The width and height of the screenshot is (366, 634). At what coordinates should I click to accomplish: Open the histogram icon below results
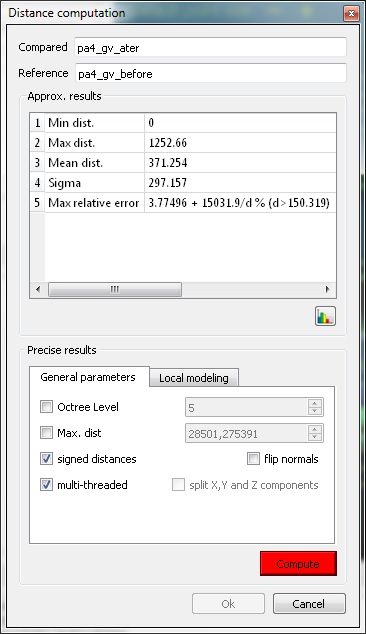point(325,316)
